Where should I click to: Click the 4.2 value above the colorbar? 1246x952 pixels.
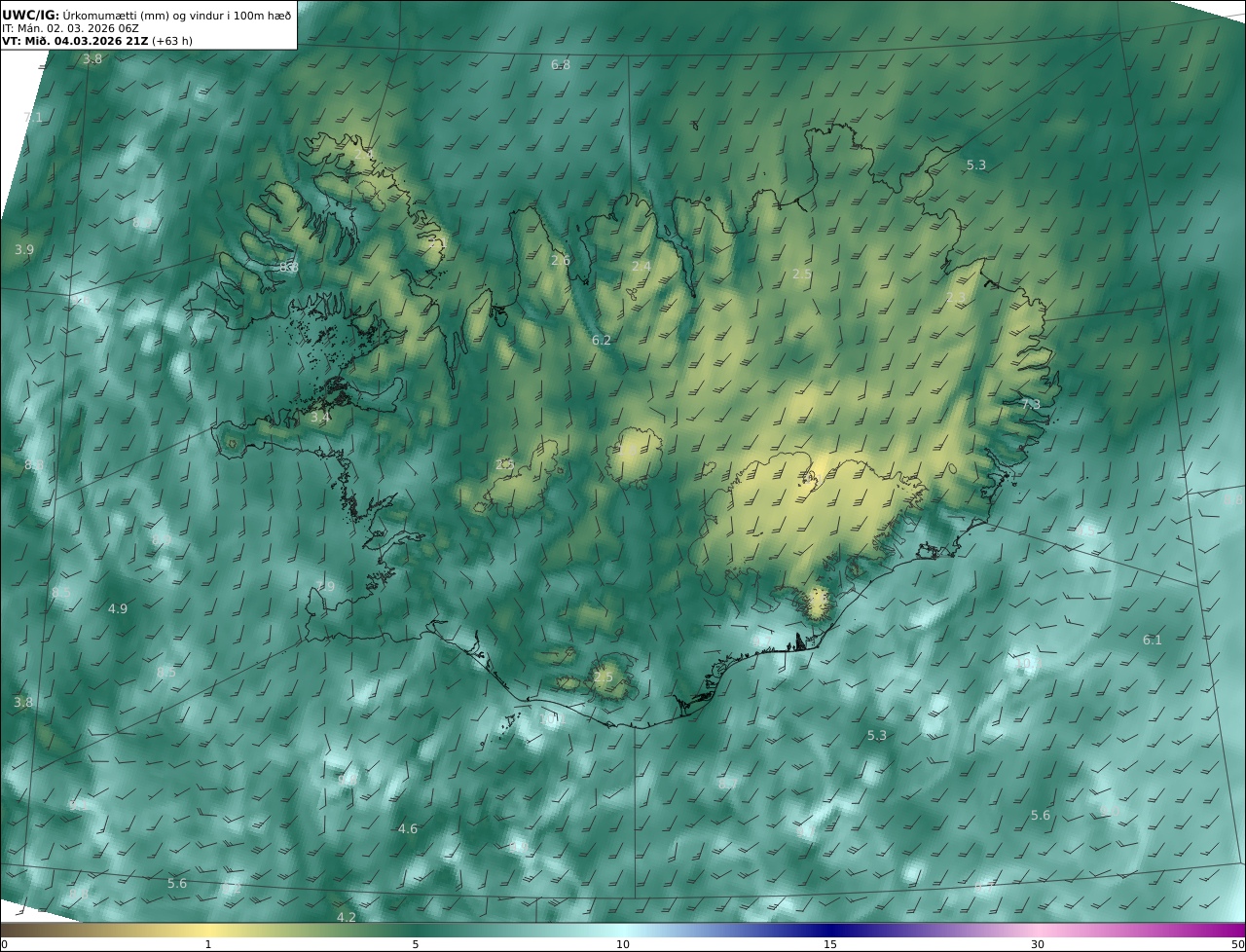[347, 918]
